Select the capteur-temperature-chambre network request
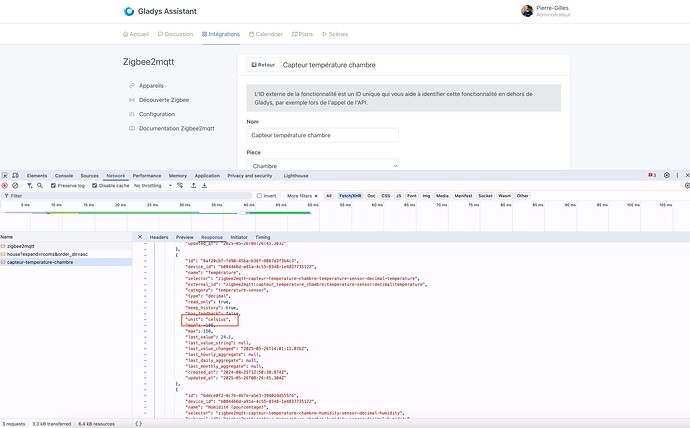The width and height of the screenshot is (690, 428). tap(40, 262)
